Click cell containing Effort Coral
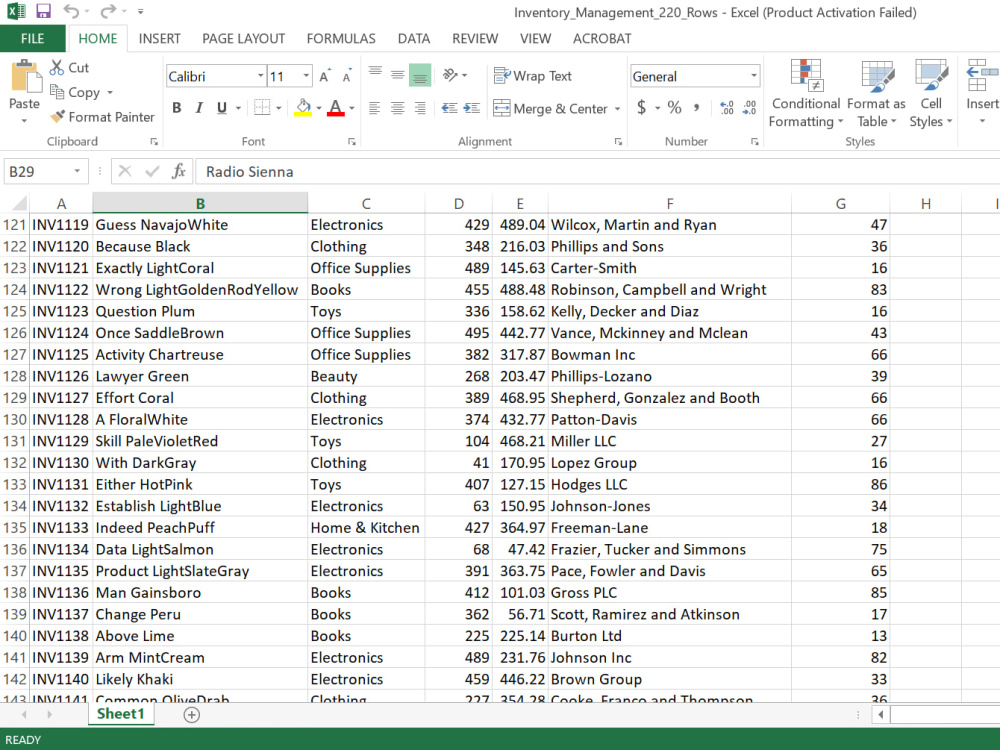 tap(200, 398)
